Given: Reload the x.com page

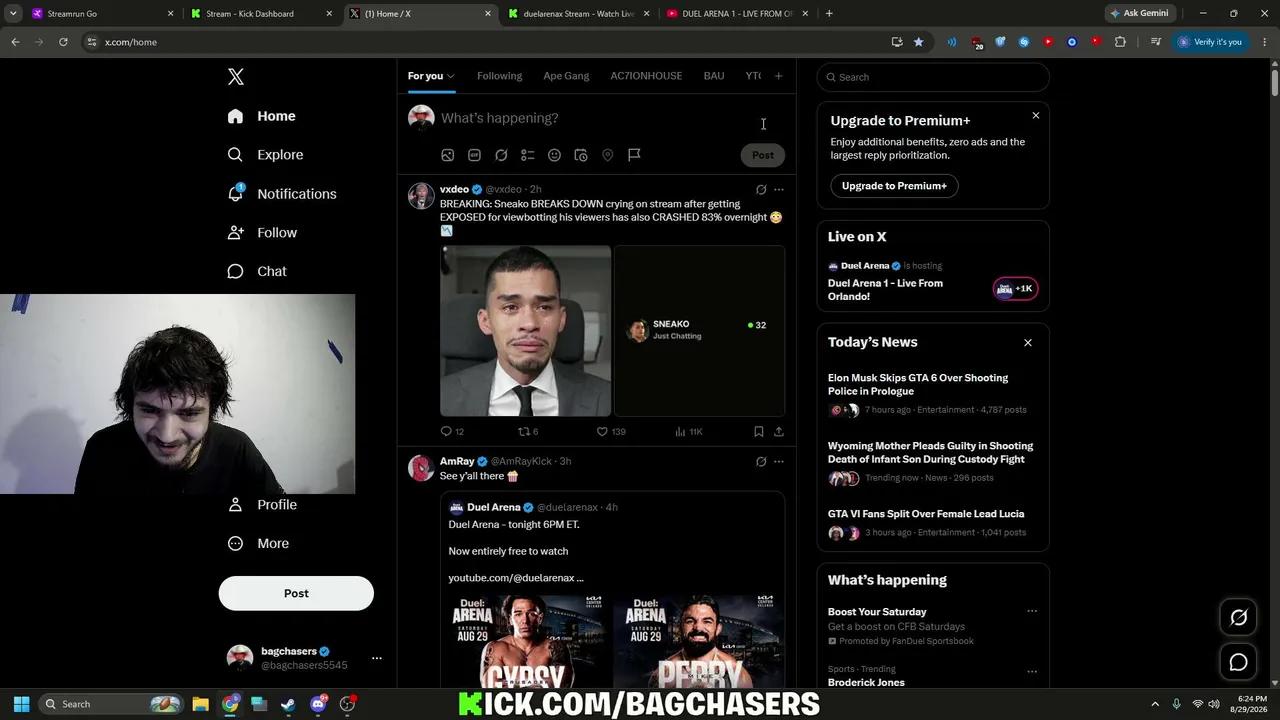Looking at the screenshot, I should [63, 42].
